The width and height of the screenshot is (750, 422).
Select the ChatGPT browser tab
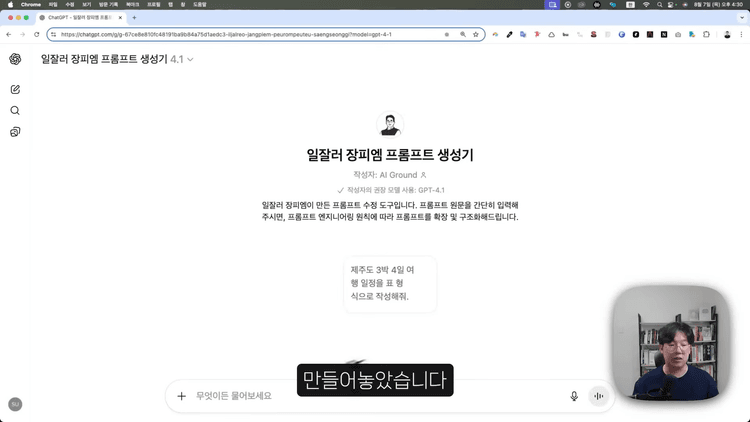tap(80, 18)
